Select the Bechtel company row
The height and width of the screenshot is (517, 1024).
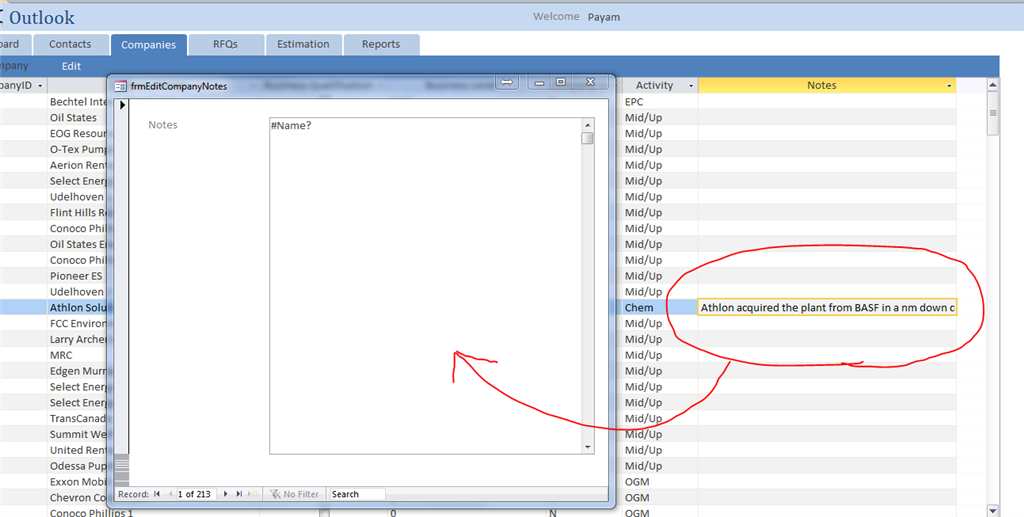point(78,102)
